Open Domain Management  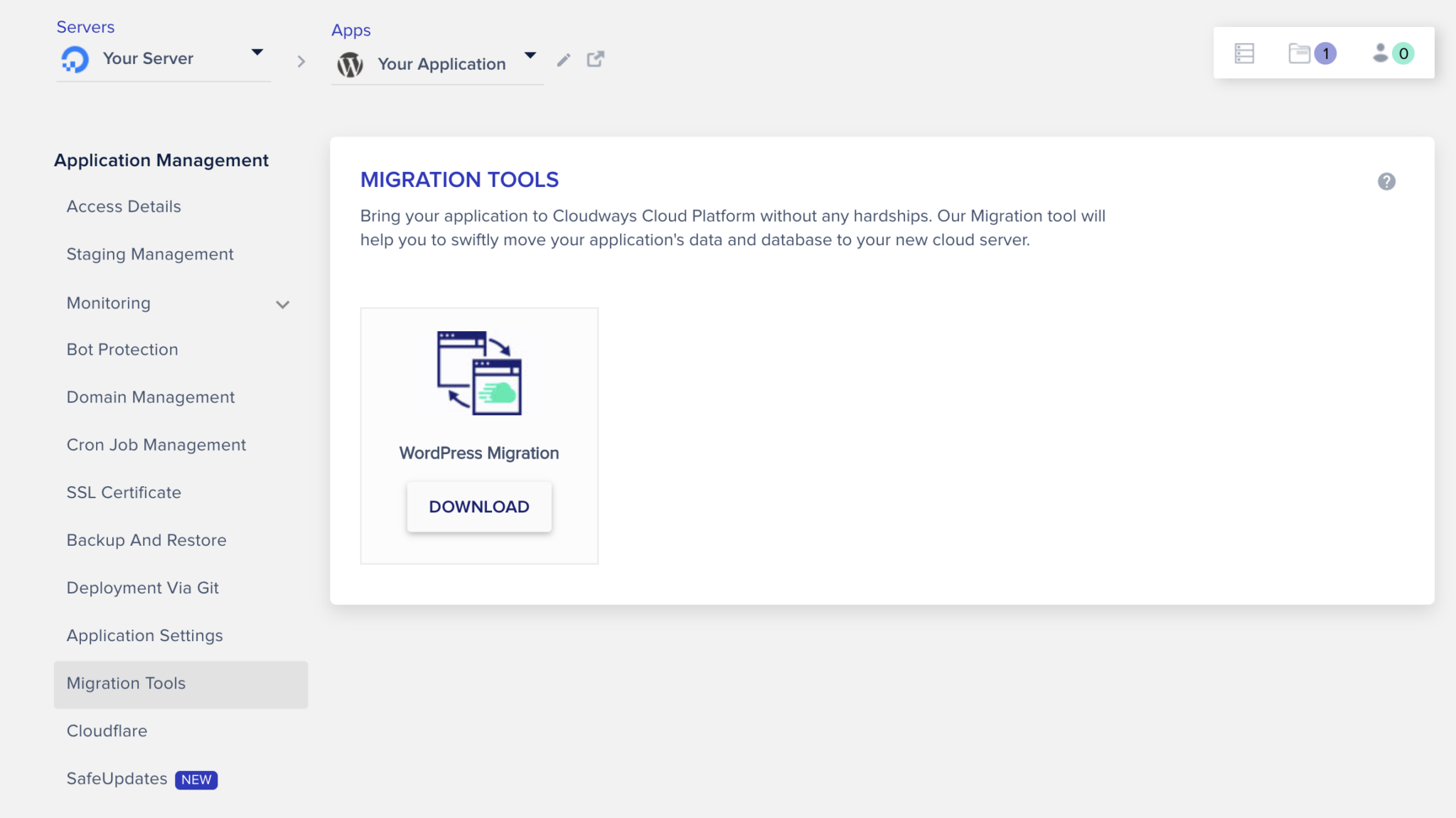[151, 397]
